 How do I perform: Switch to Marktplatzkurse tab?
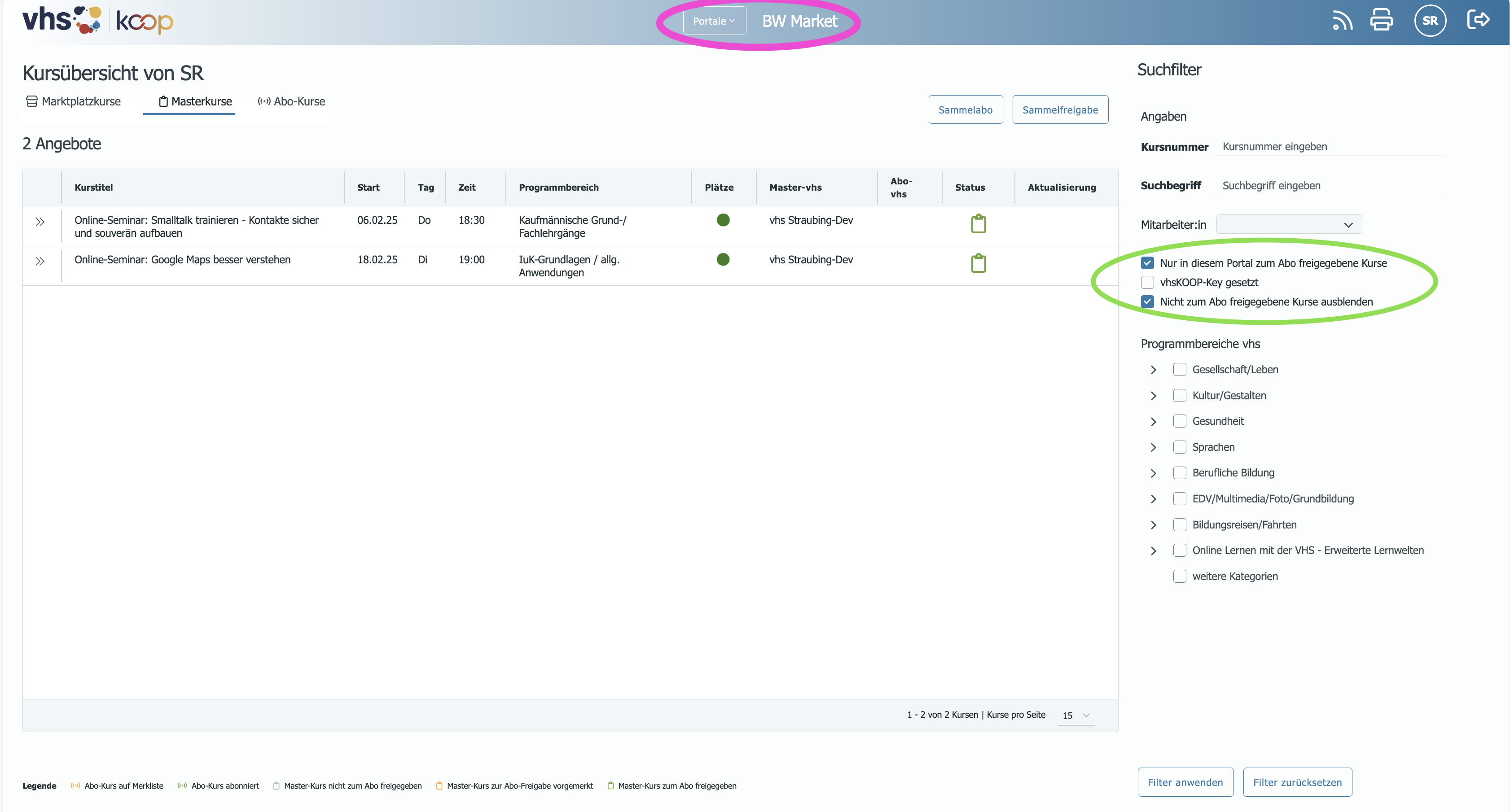coord(73,101)
